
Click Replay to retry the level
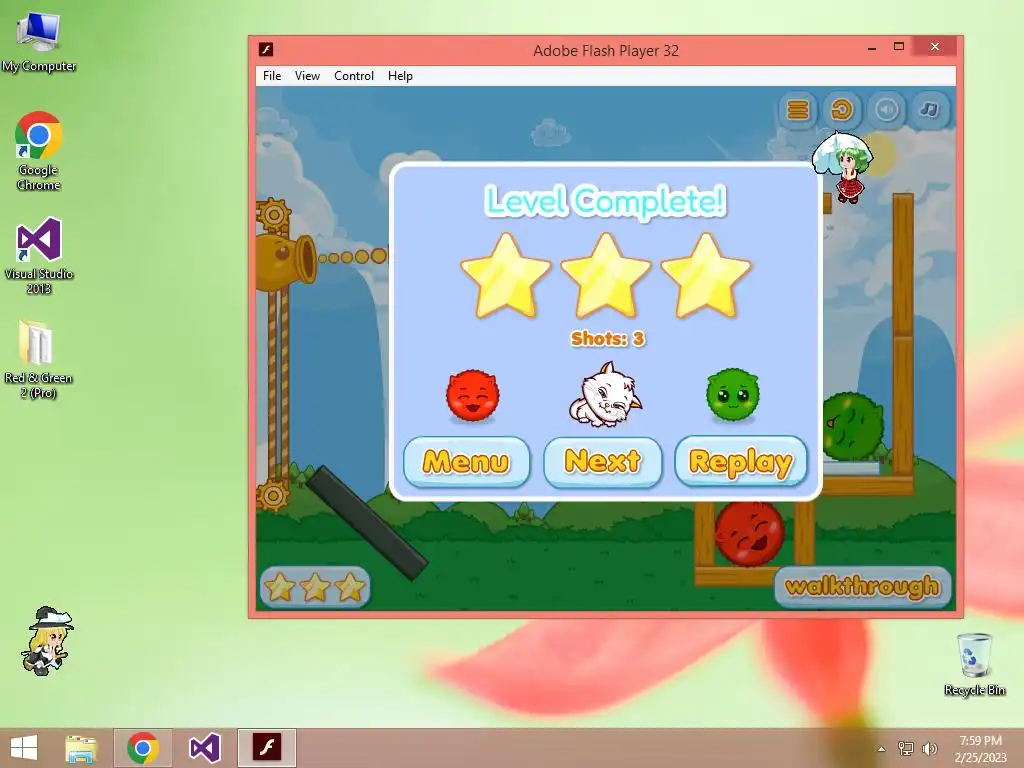click(x=741, y=462)
